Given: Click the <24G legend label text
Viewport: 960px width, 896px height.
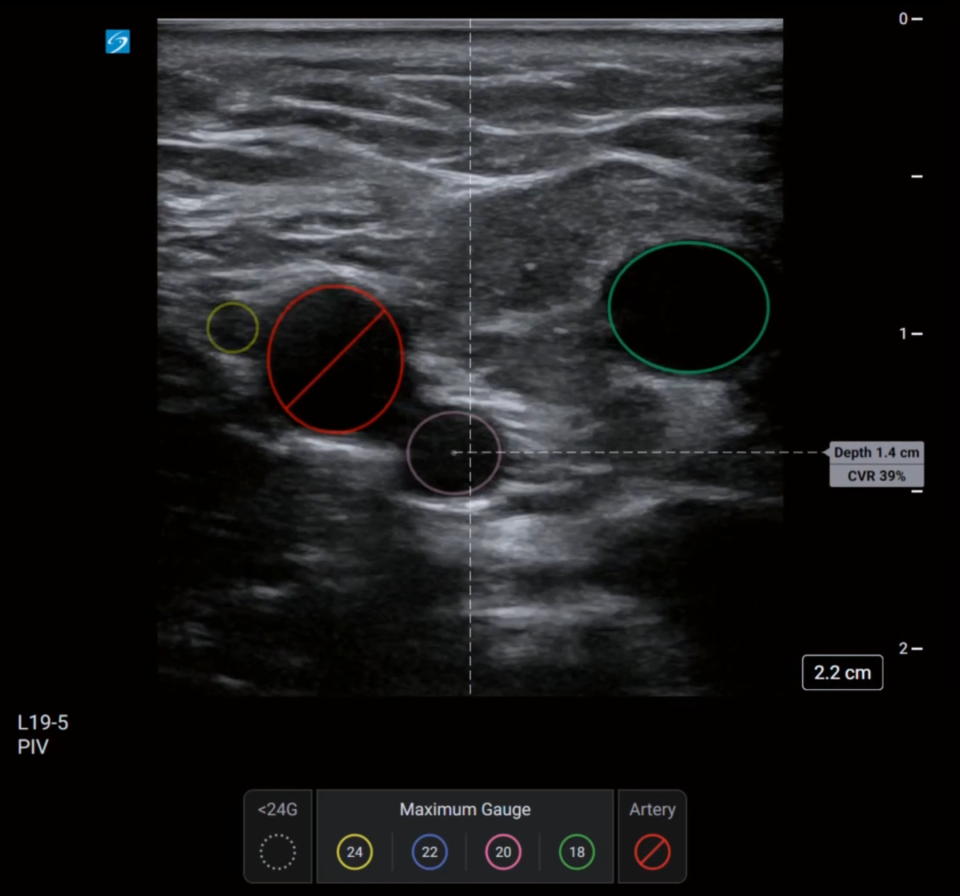Looking at the screenshot, I should (x=277, y=810).
